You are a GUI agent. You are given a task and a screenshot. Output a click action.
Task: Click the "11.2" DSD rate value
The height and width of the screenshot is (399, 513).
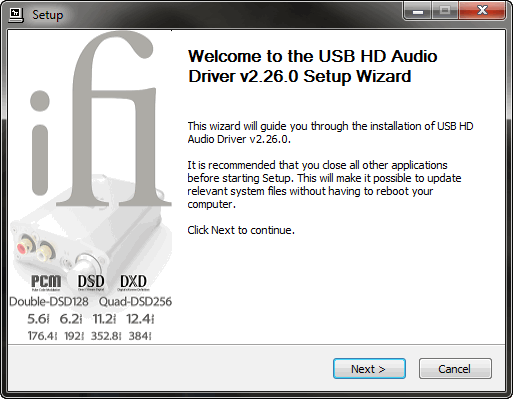104,319
